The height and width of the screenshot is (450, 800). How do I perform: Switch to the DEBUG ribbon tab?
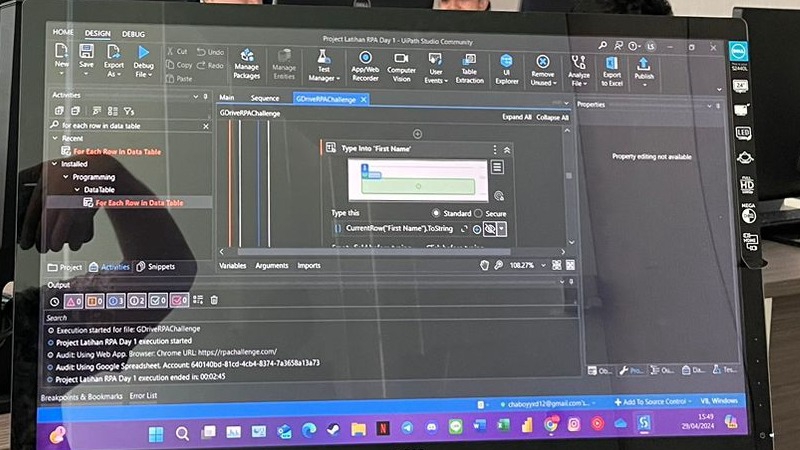click(133, 34)
